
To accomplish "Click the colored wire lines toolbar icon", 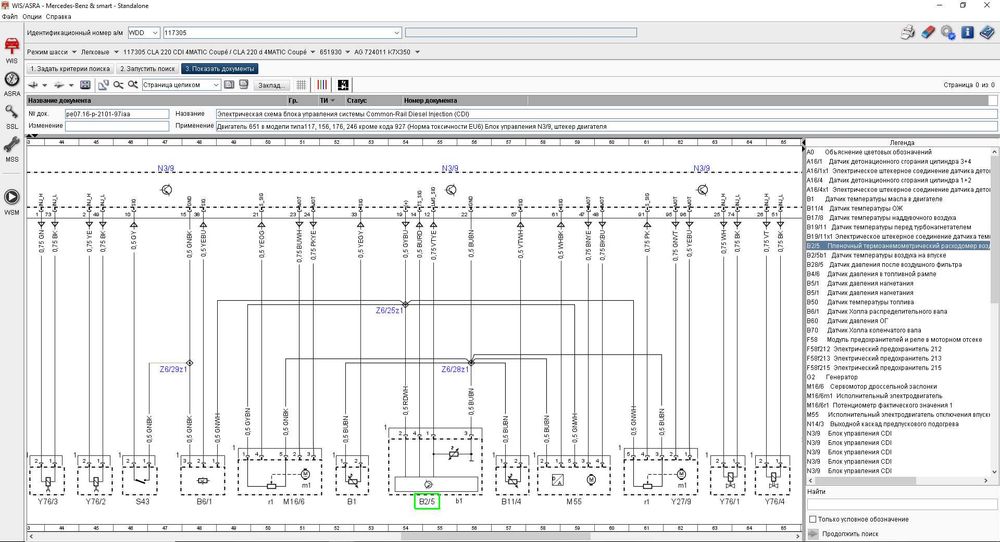I will 323,85.
